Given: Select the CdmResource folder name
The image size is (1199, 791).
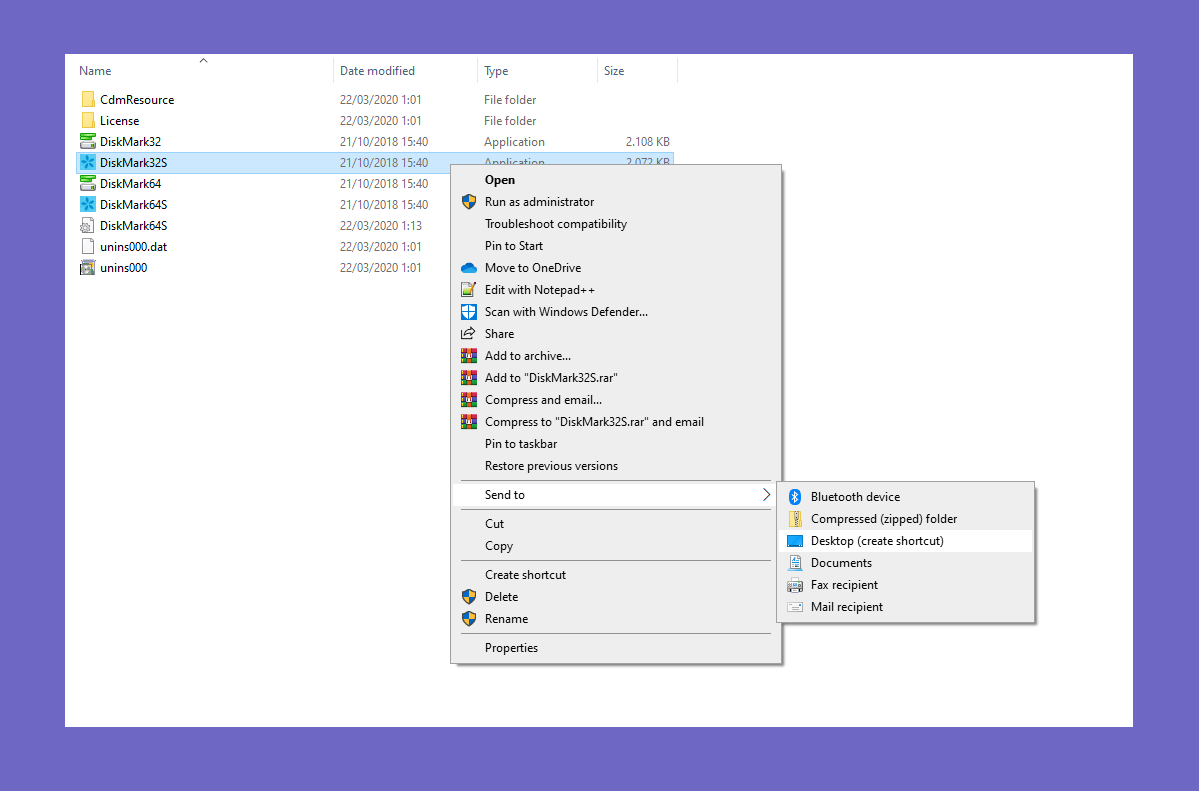Looking at the screenshot, I should [x=137, y=99].
